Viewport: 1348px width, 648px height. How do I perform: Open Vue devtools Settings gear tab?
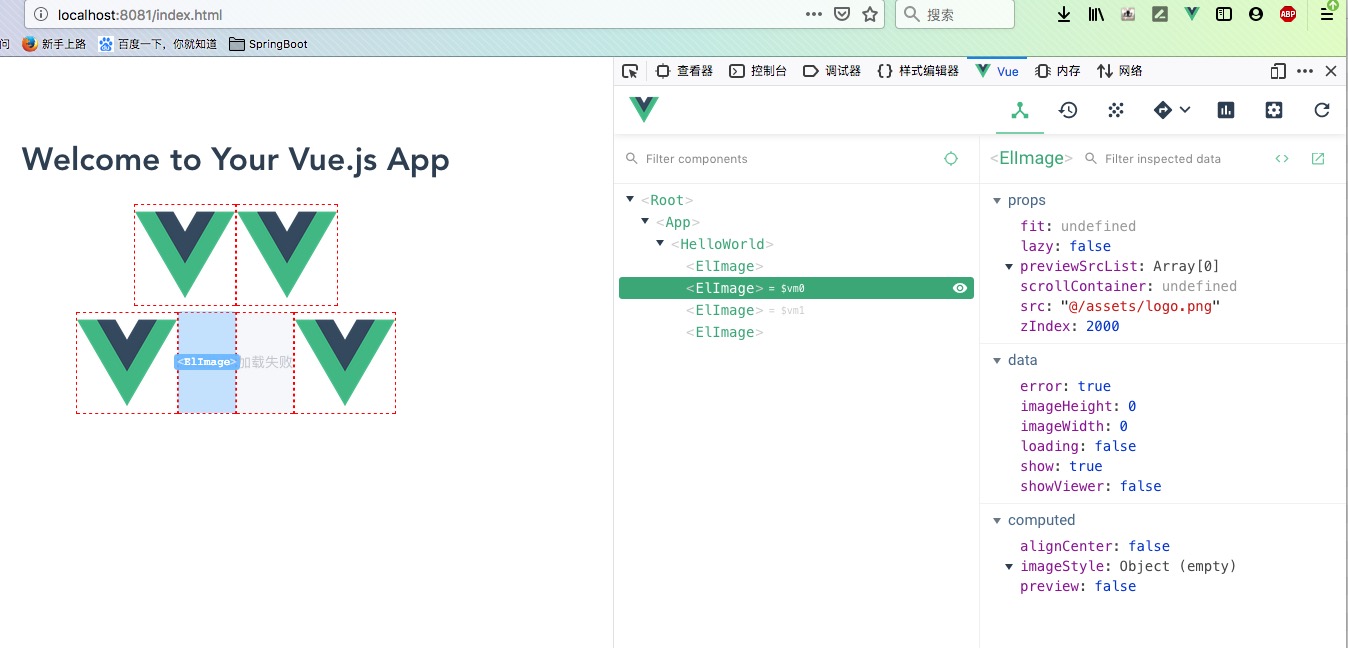point(1274,110)
